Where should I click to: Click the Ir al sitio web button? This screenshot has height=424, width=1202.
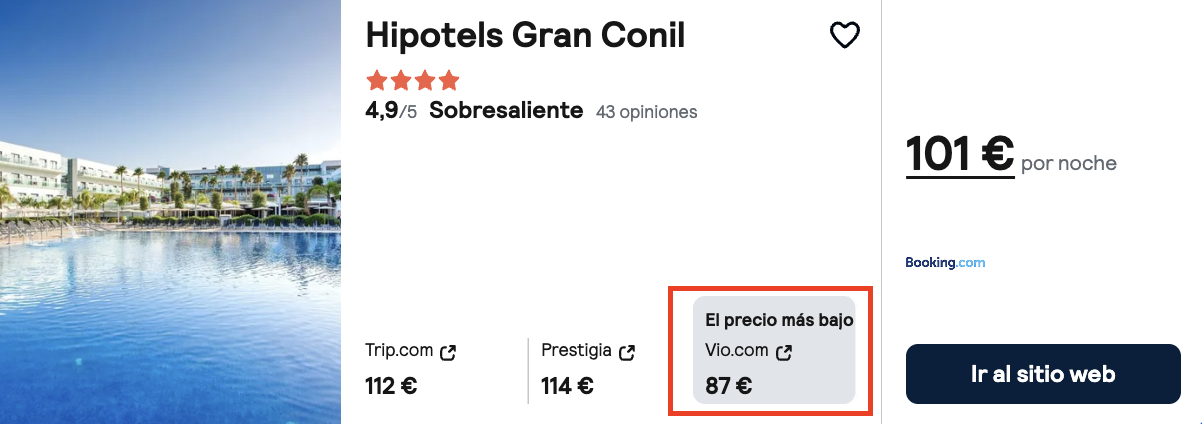[x=1043, y=374]
